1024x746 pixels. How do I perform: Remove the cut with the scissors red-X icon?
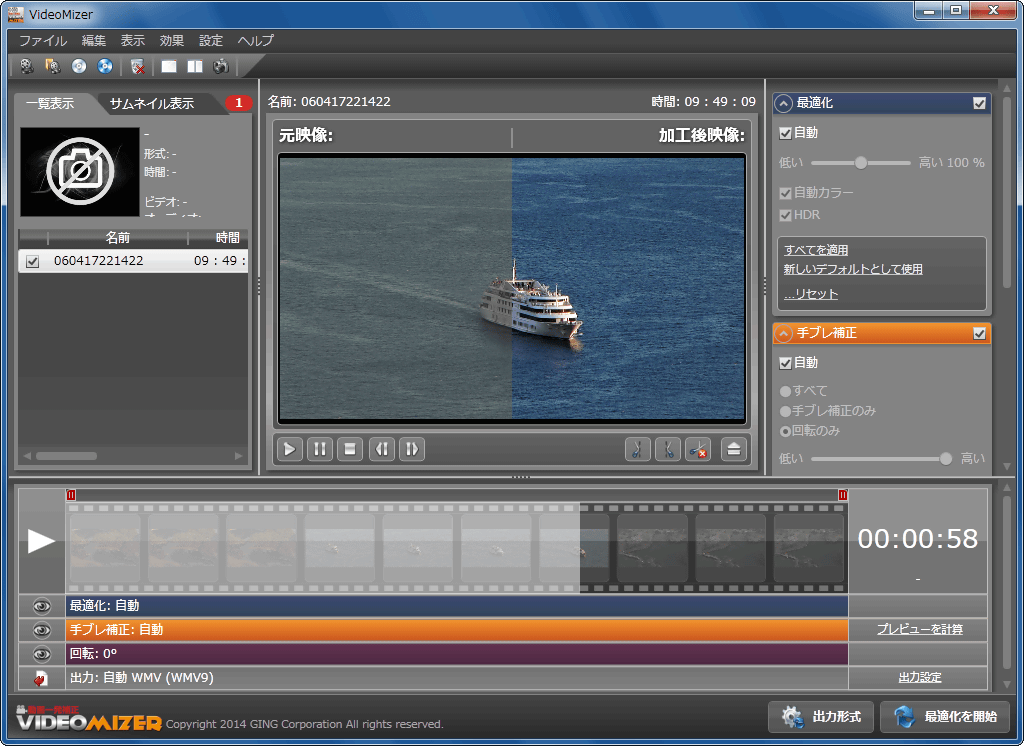tap(698, 449)
